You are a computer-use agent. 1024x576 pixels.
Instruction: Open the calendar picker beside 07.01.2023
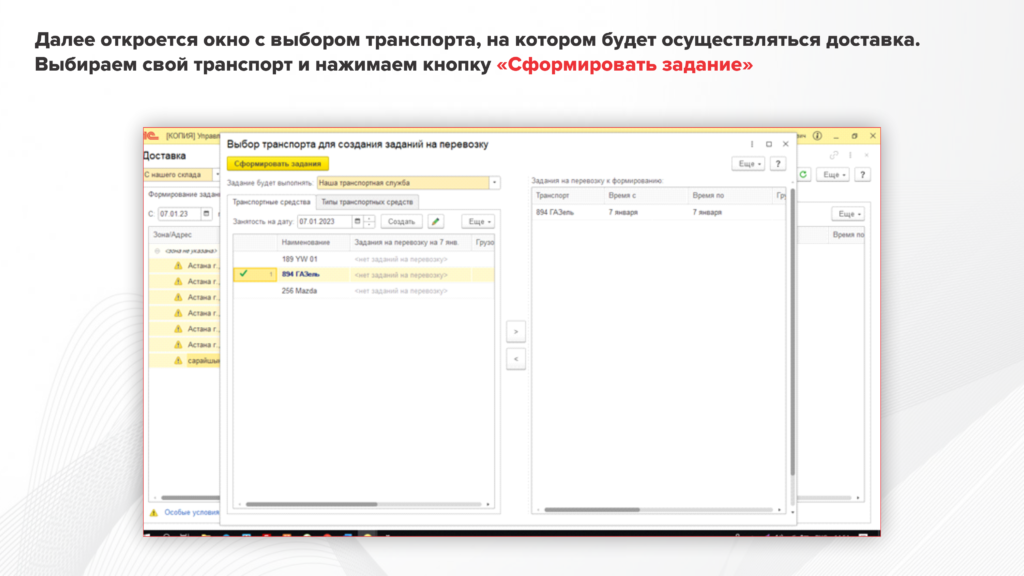pyautogui.click(x=357, y=222)
